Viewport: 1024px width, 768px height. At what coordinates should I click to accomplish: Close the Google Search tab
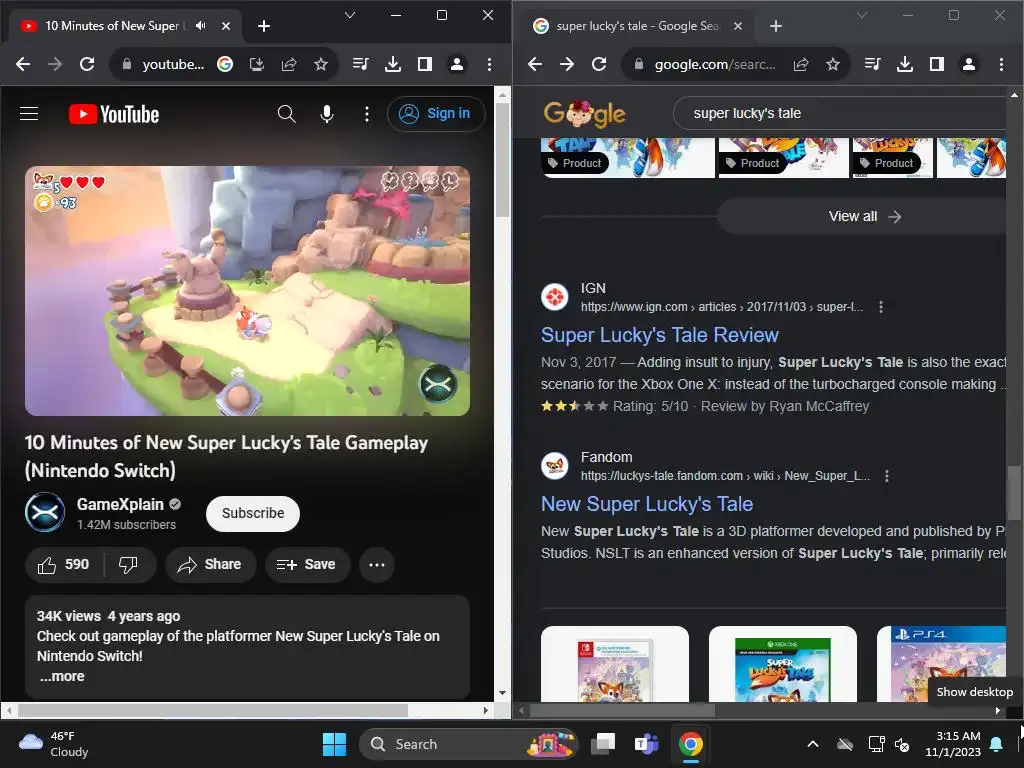coord(737,26)
